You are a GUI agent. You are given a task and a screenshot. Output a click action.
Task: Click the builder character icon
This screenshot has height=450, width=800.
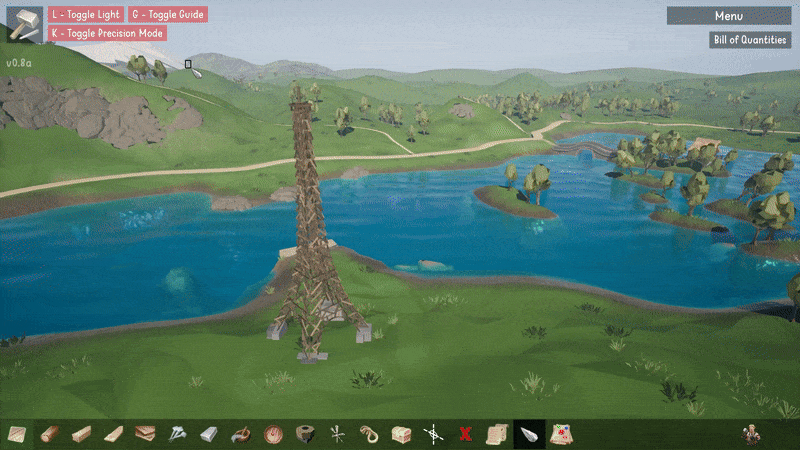point(751,435)
